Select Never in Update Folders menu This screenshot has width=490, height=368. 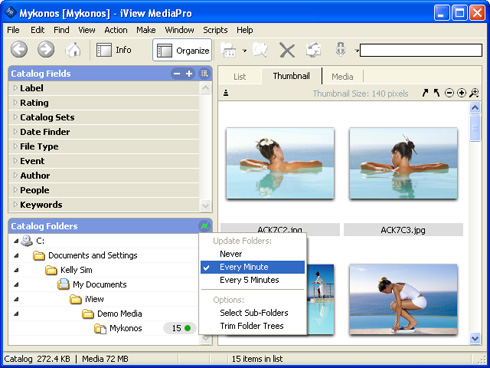click(x=253, y=254)
